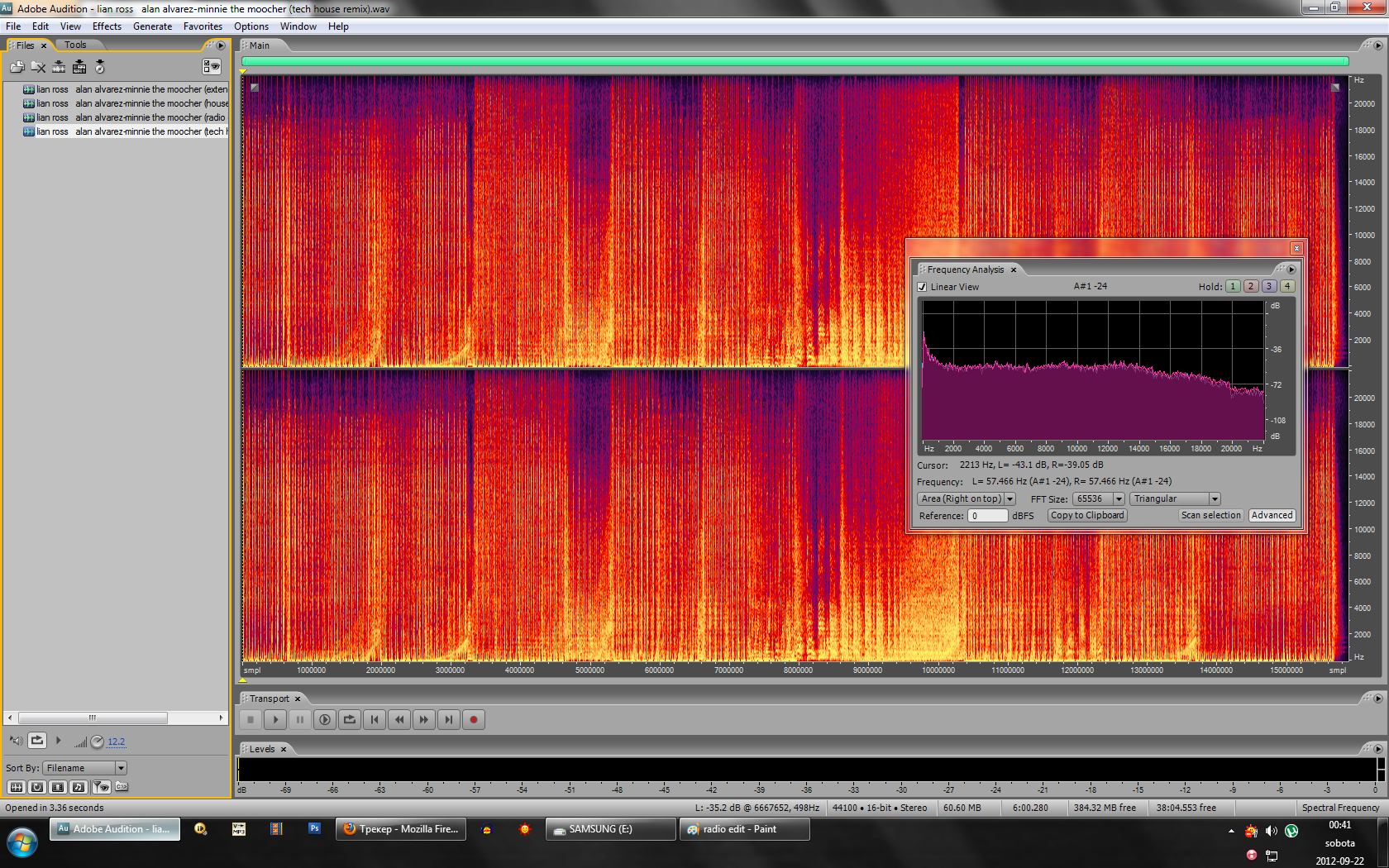The image size is (1389, 868).
Task: Toggle the Loop Play preview button in Files
Action: tap(37, 741)
